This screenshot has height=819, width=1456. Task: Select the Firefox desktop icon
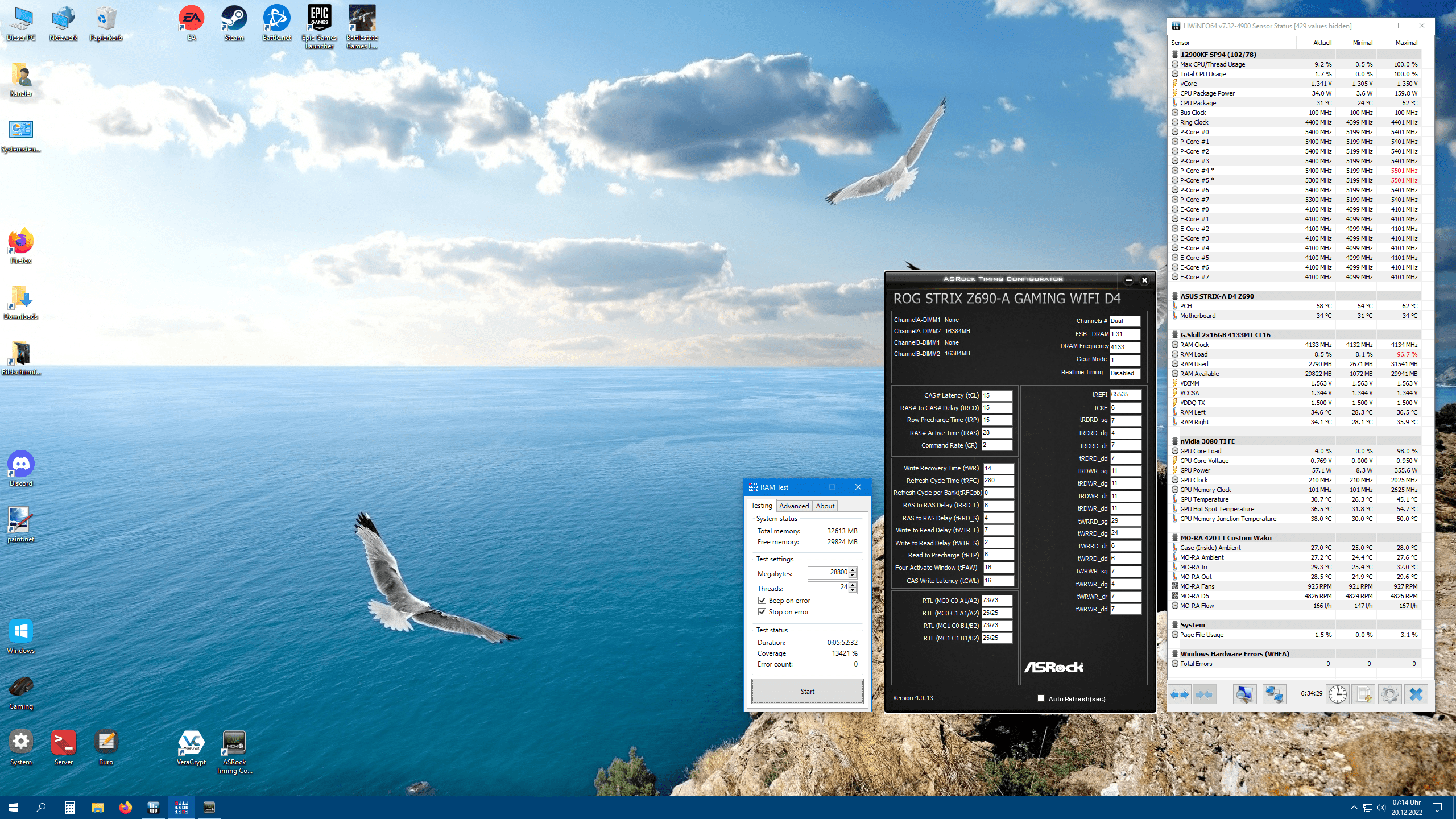pos(21,246)
